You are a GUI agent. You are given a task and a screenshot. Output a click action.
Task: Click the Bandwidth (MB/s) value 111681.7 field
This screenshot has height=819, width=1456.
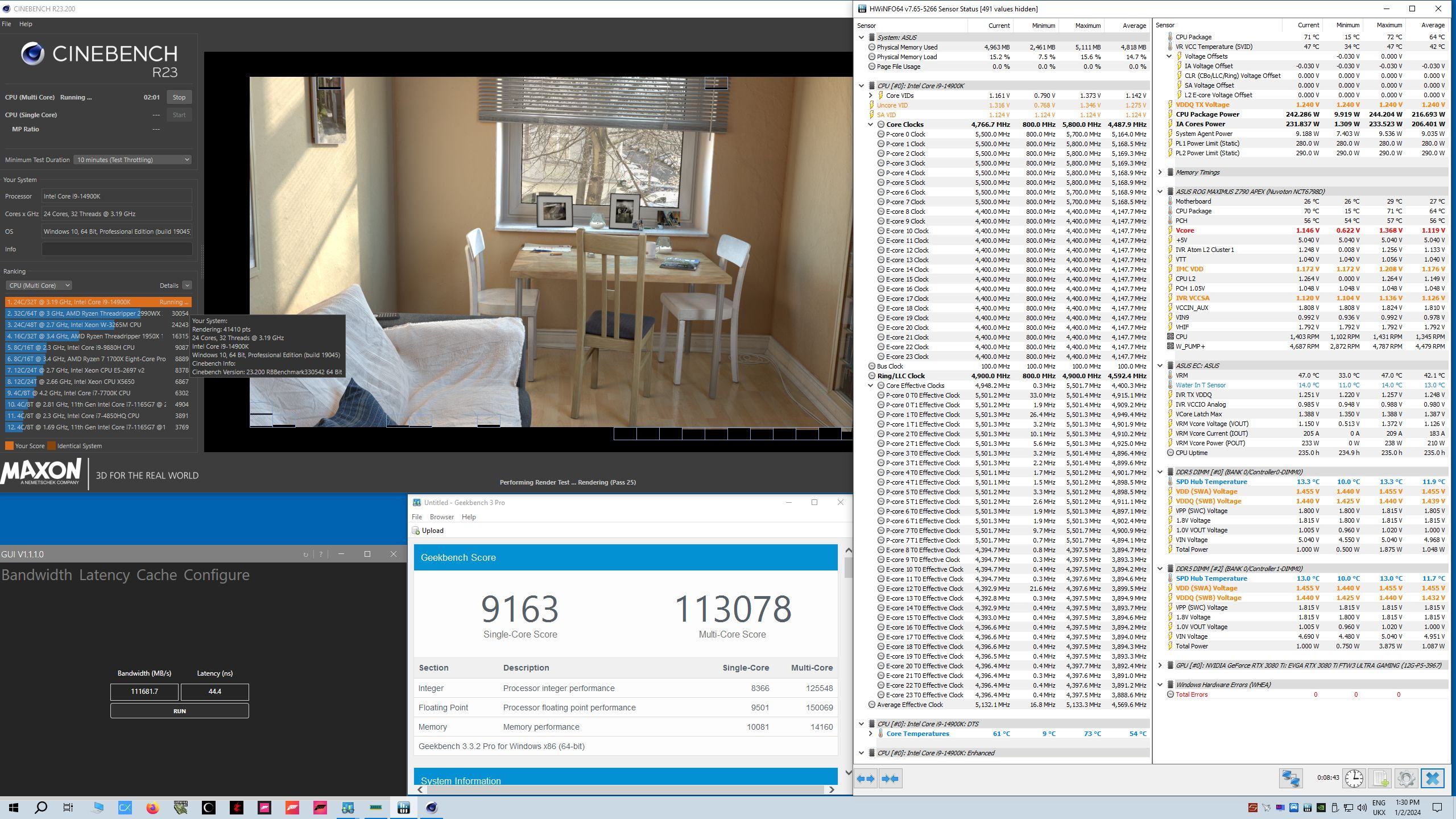(x=144, y=692)
